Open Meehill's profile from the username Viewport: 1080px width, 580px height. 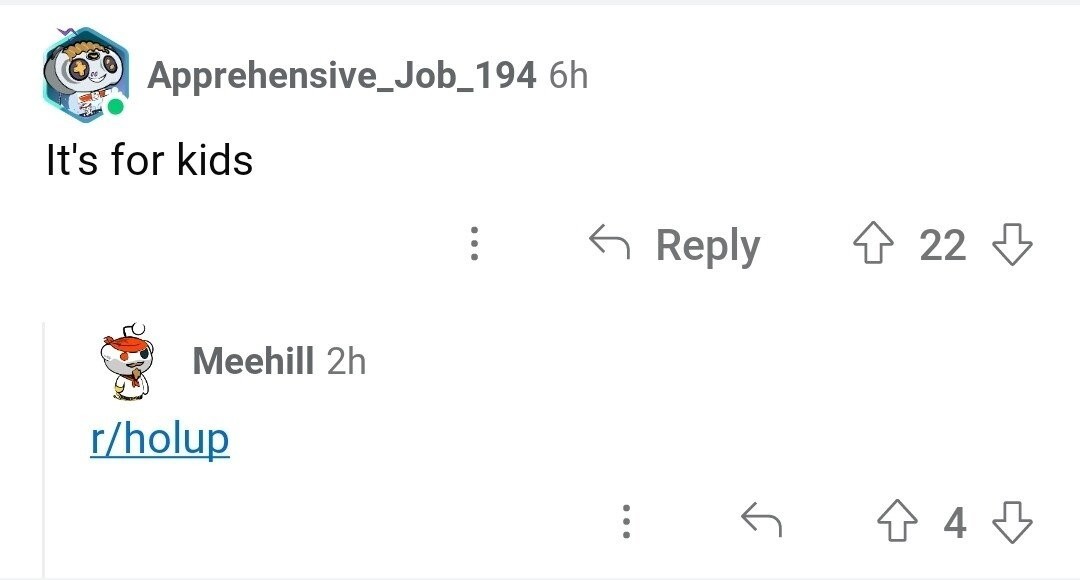click(253, 360)
